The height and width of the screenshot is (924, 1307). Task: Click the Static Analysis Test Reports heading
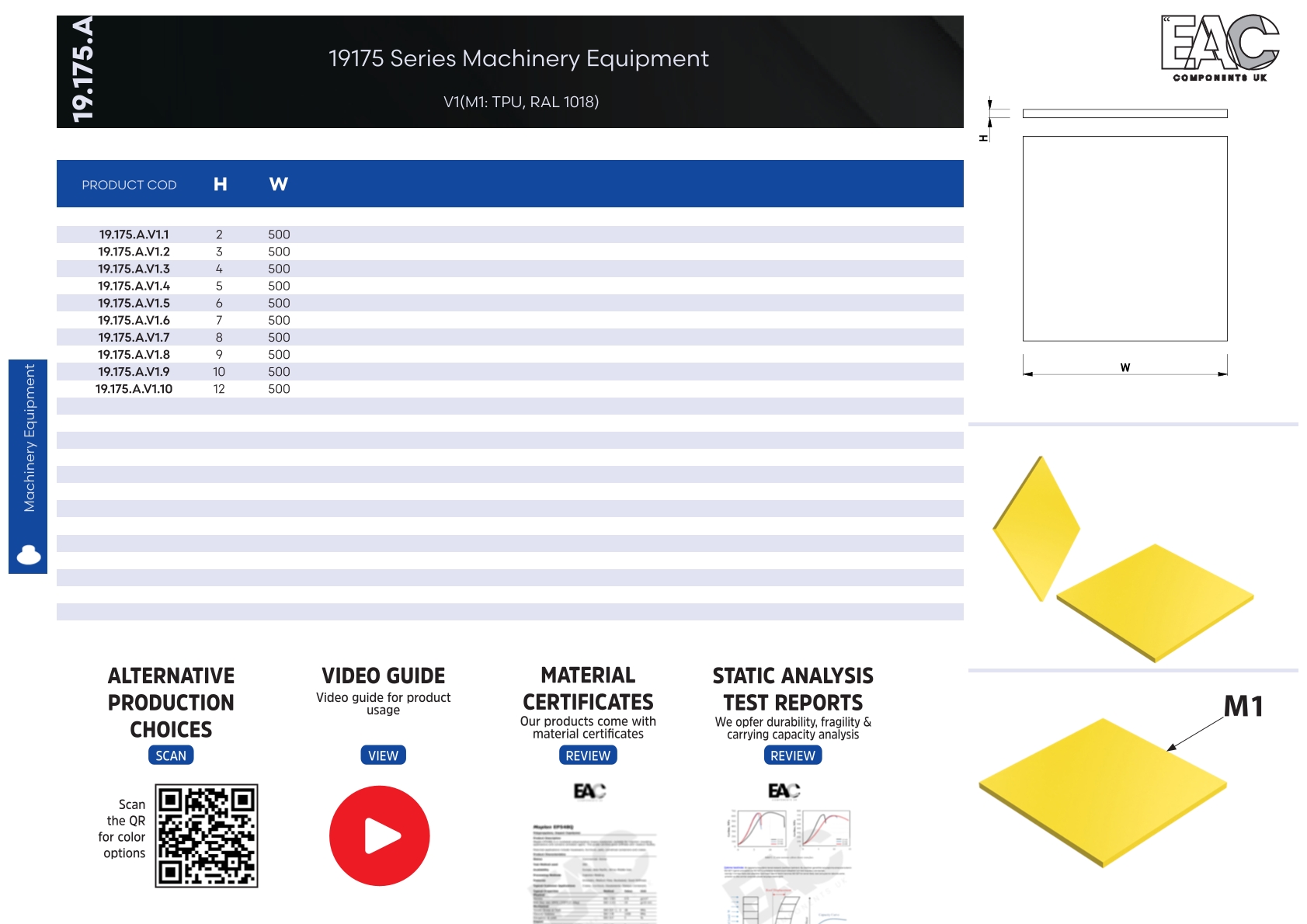pos(793,690)
